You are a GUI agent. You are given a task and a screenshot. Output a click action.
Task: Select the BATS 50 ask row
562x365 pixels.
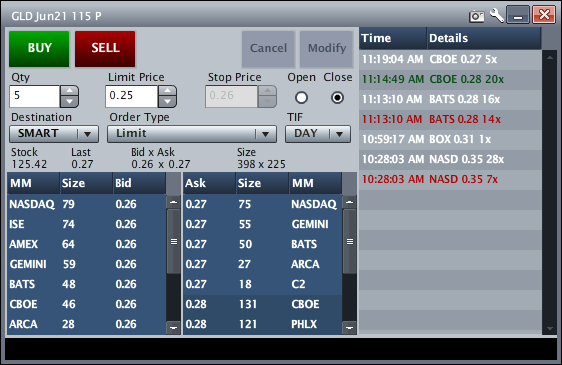point(262,244)
